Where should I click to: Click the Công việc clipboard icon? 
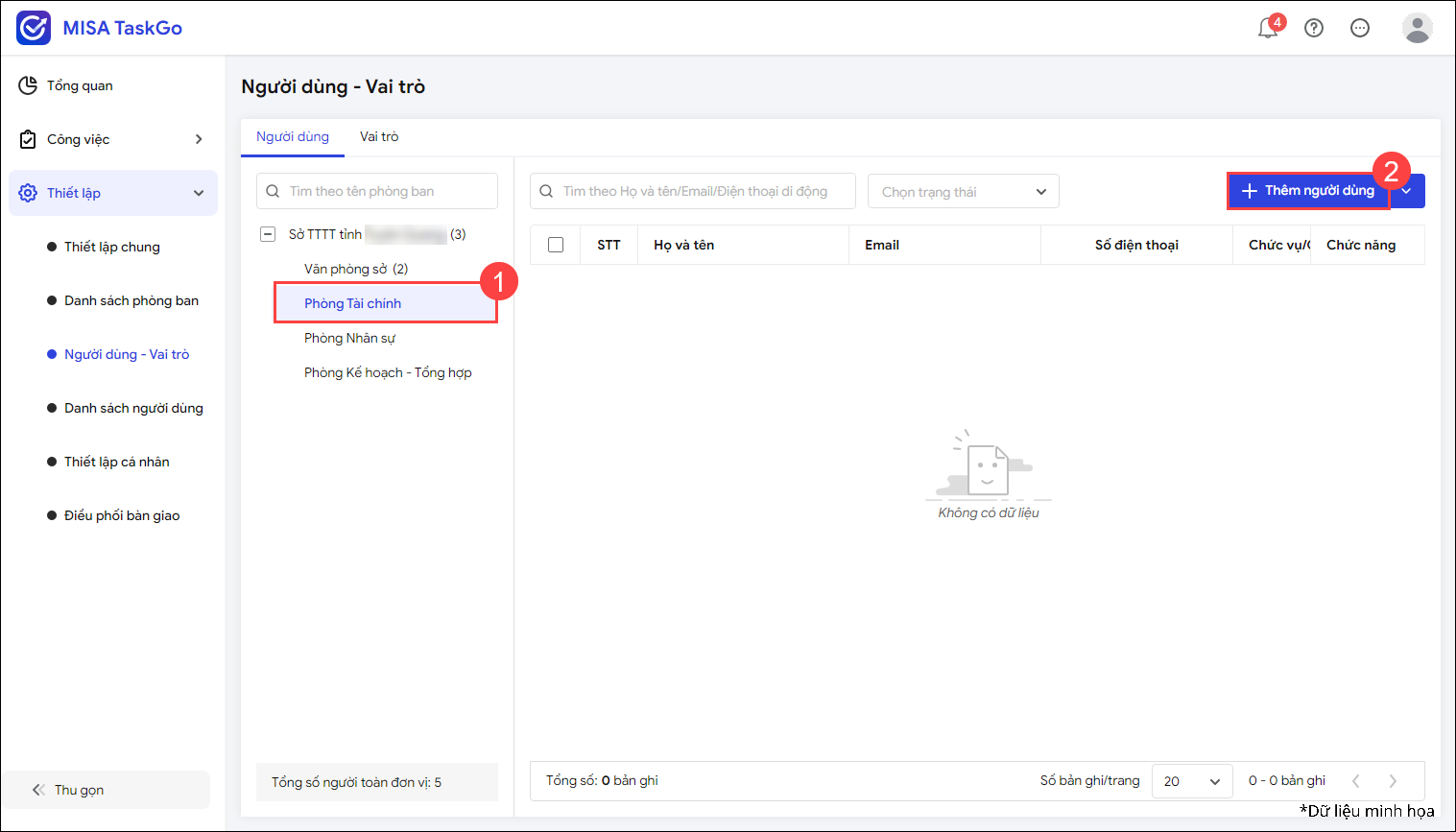(x=28, y=139)
